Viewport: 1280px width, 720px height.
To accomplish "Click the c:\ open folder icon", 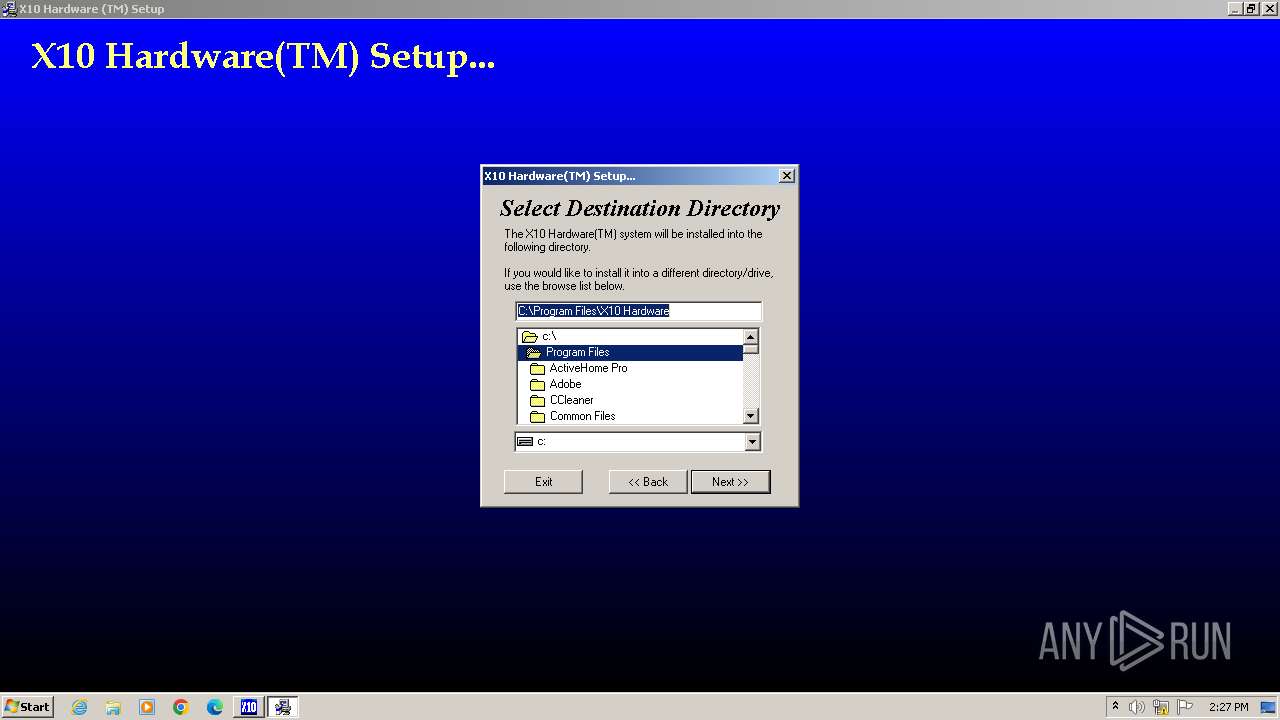I will tap(530, 336).
